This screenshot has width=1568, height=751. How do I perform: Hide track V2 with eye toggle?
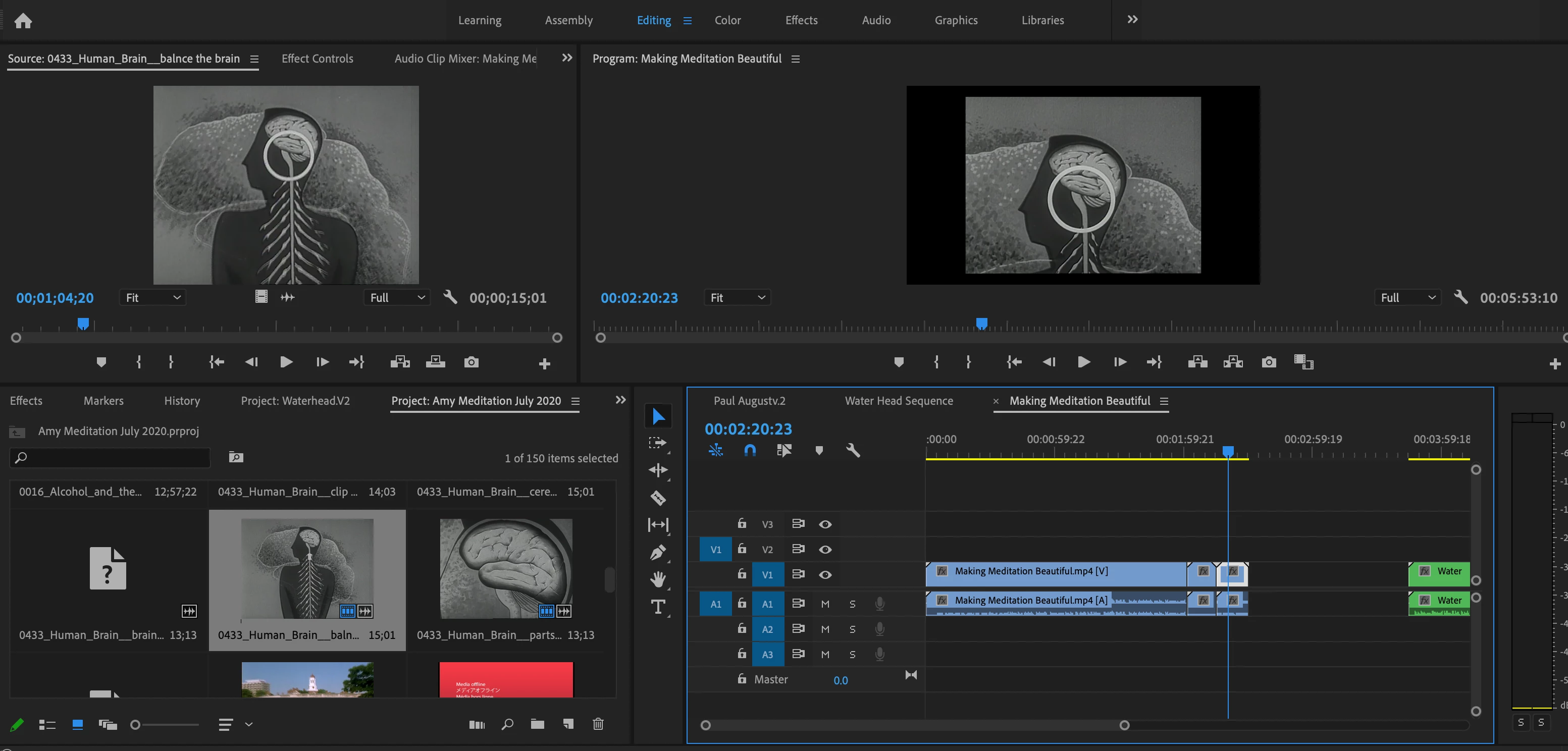point(825,550)
